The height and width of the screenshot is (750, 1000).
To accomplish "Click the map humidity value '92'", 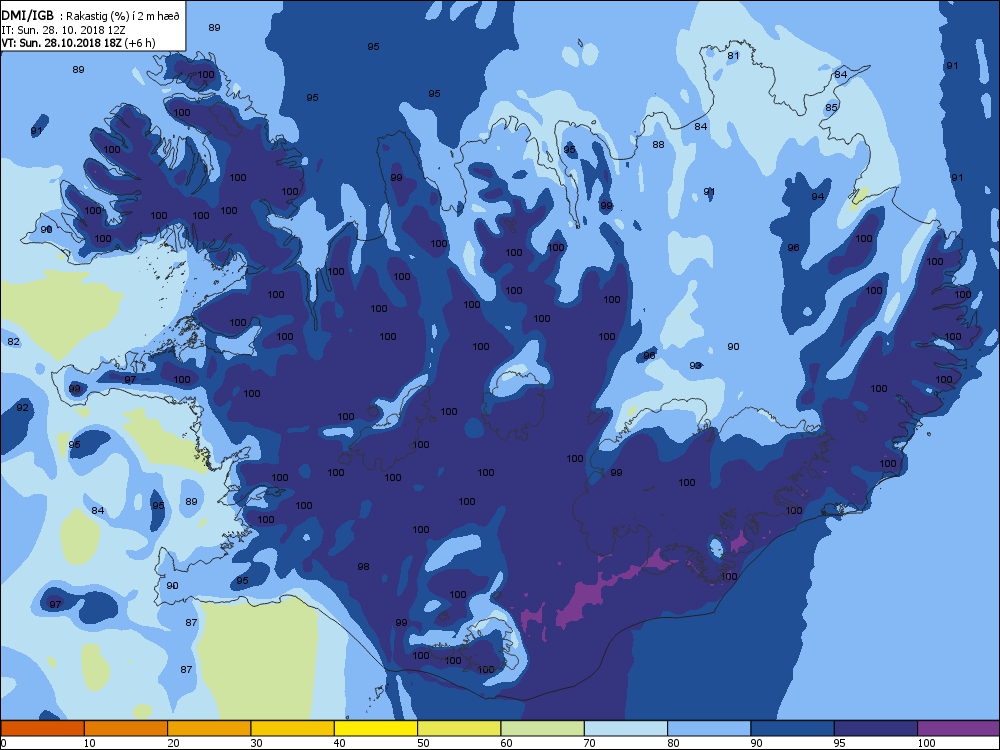I will pos(22,408).
